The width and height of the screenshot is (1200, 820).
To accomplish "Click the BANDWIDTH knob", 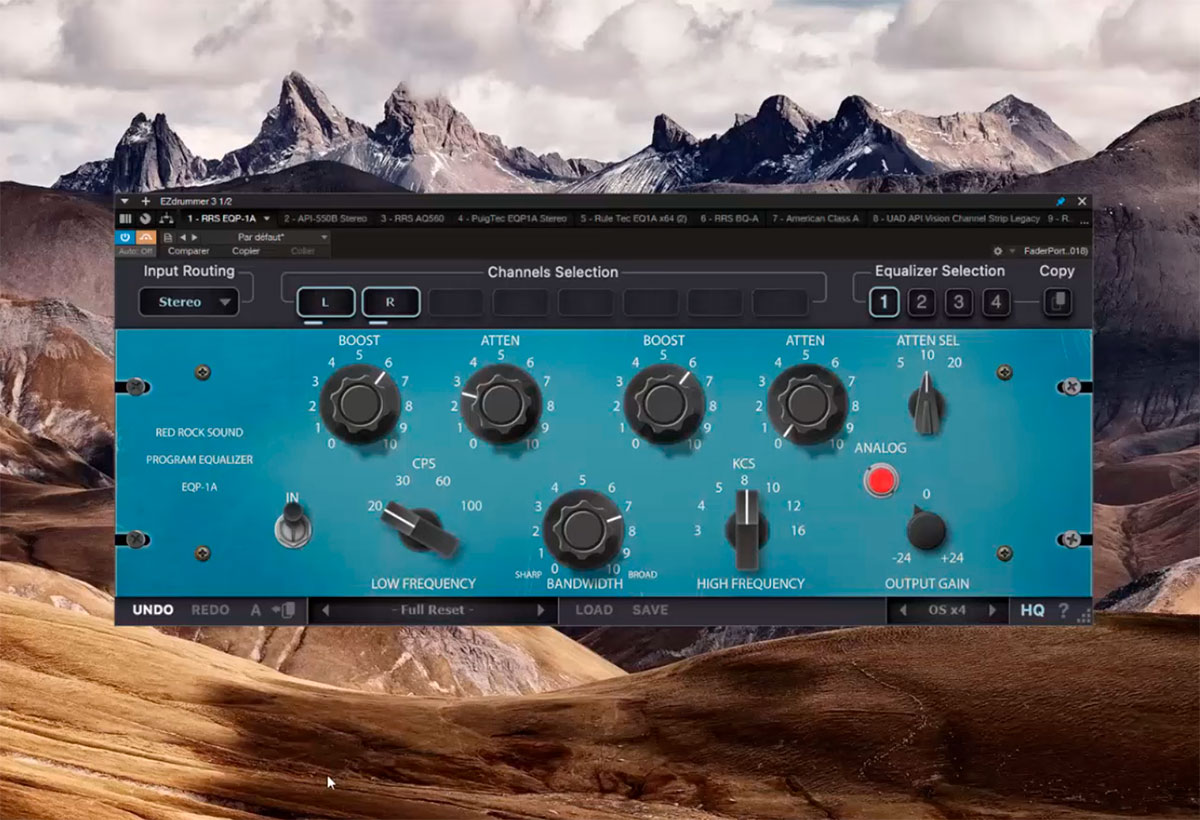I will point(583,530).
